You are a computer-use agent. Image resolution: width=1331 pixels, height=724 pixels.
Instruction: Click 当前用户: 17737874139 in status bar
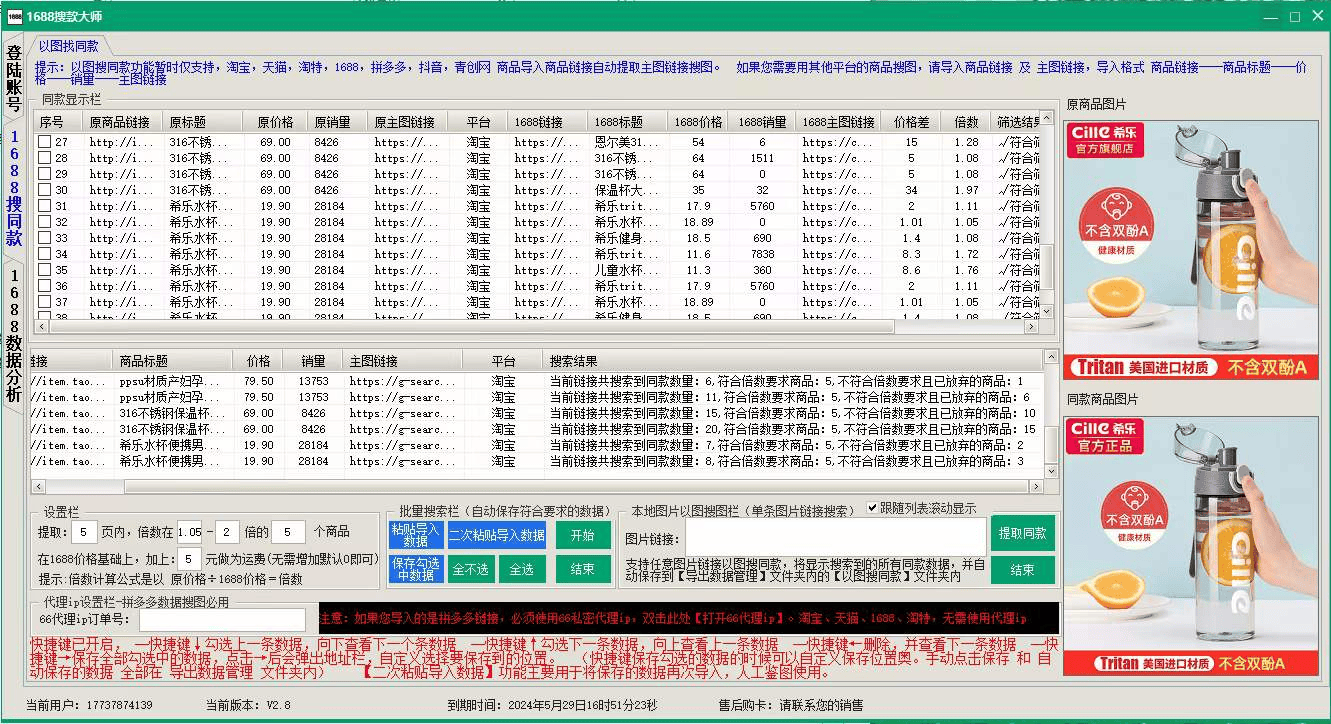click(x=89, y=705)
